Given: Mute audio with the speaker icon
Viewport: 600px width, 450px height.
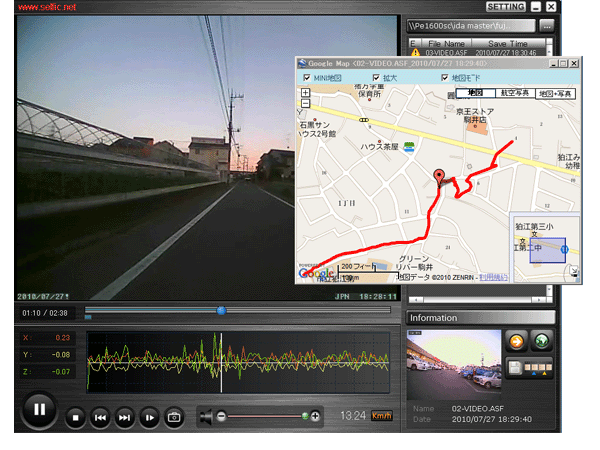Looking at the screenshot, I should click(x=206, y=417).
